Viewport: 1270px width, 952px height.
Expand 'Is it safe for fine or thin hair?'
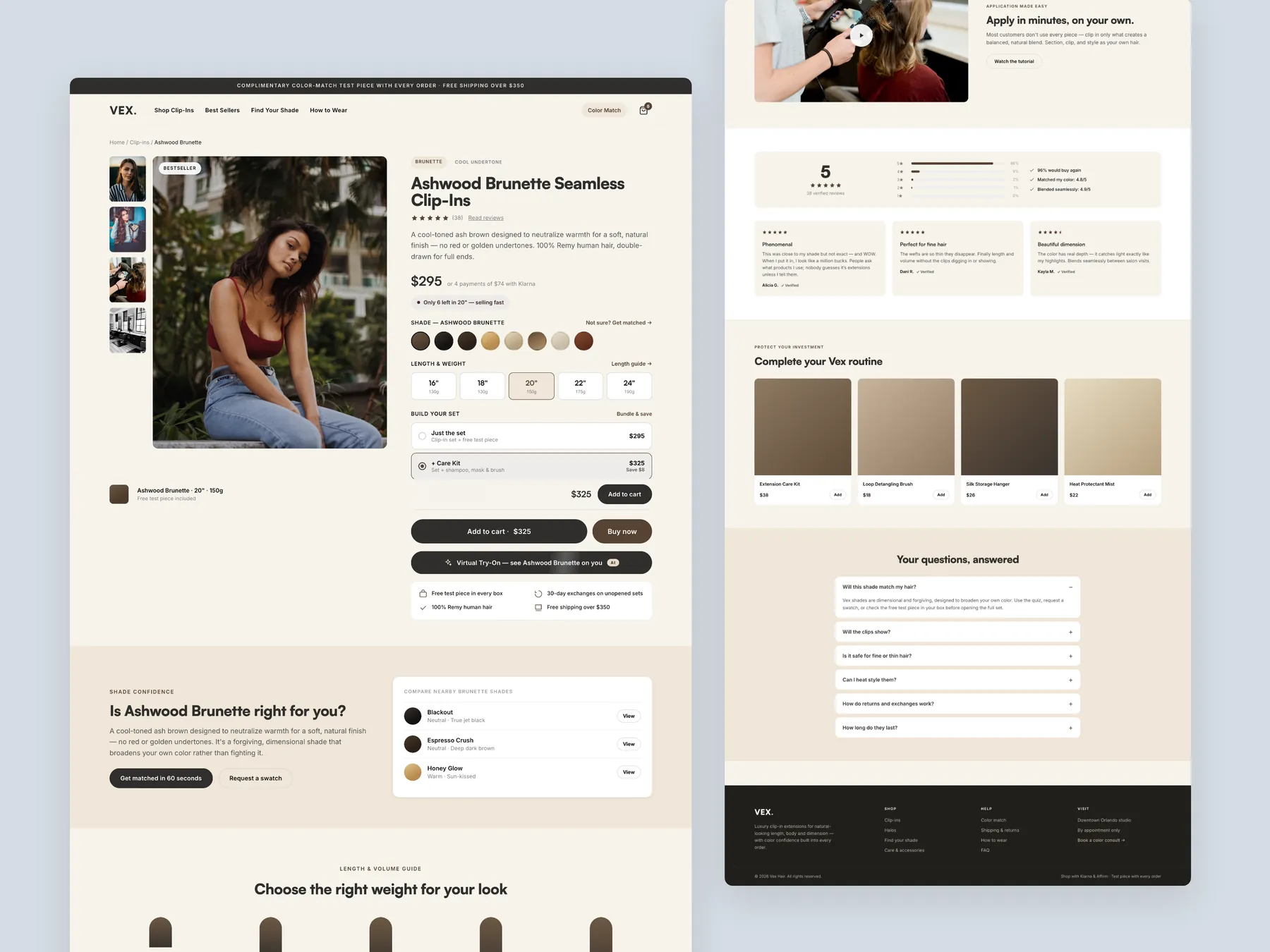(x=957, y=656)
